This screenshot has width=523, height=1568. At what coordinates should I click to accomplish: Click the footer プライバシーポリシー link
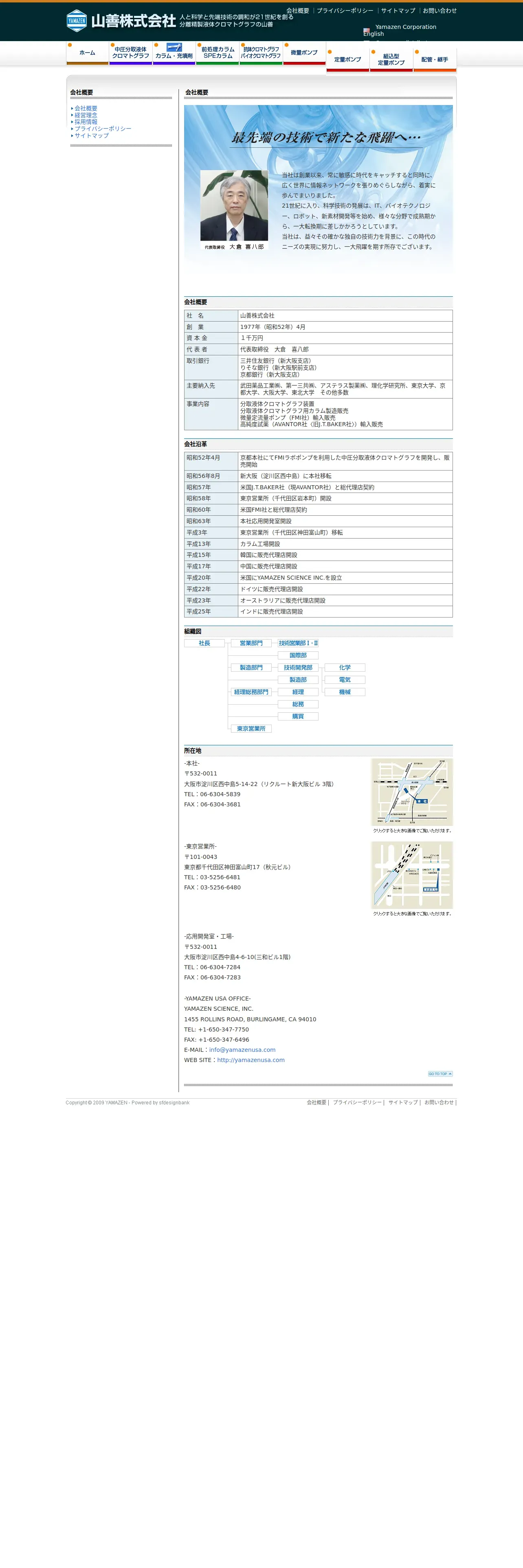(357, 1102)
